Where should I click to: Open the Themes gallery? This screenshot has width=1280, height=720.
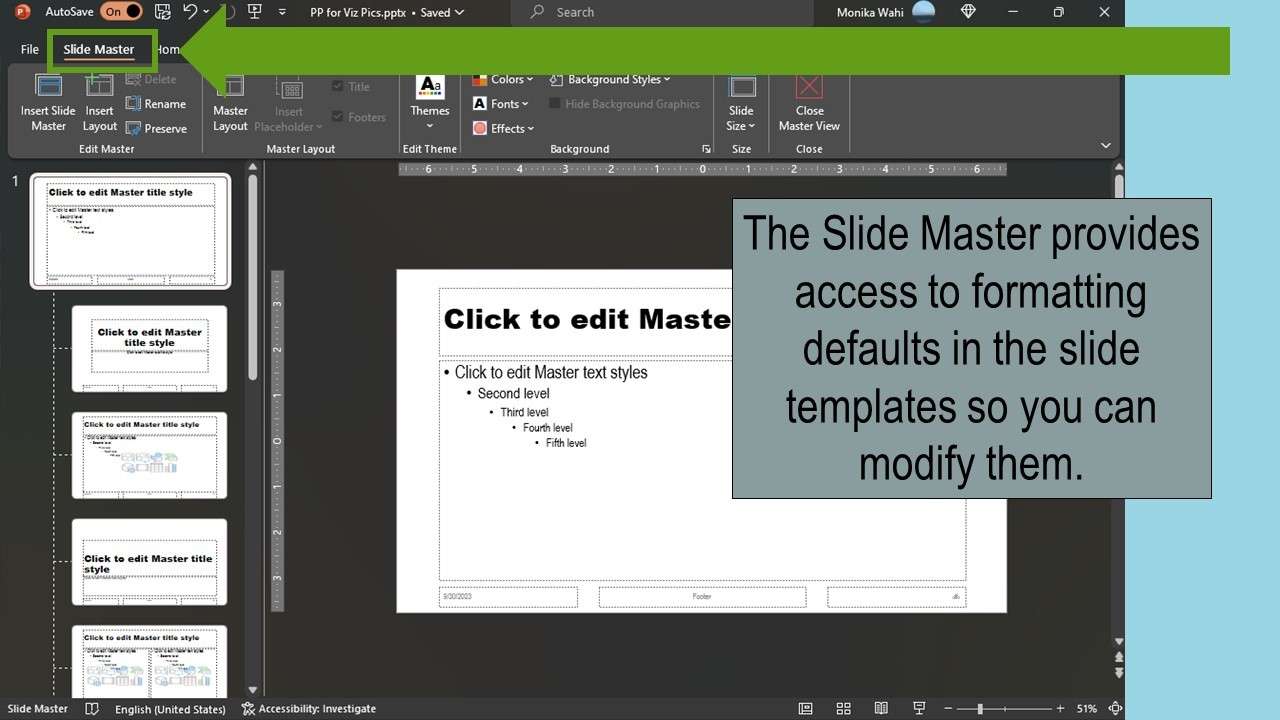pyautogui.click(x=429, y=103)
